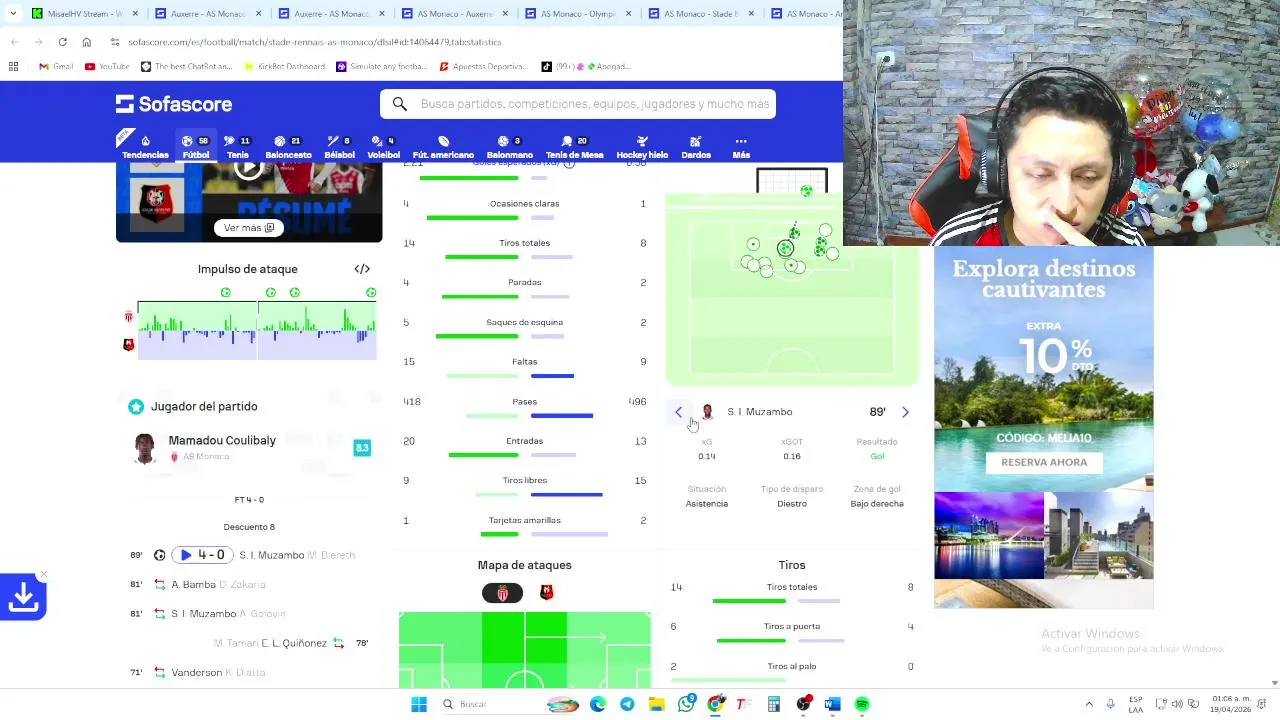This screenshot has width=1280, height=720.
Task: Focus the Sofascore search field
Action: click(578, 104)
